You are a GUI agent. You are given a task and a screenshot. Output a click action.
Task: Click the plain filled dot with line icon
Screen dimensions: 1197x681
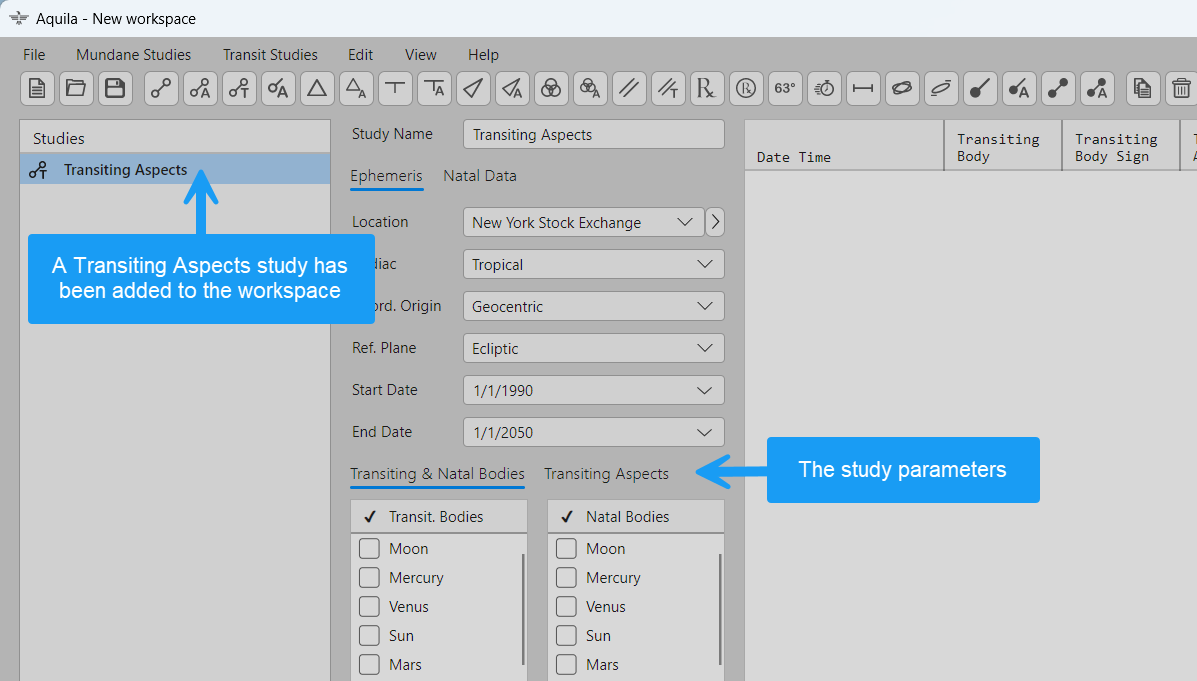tap(979, 89)
